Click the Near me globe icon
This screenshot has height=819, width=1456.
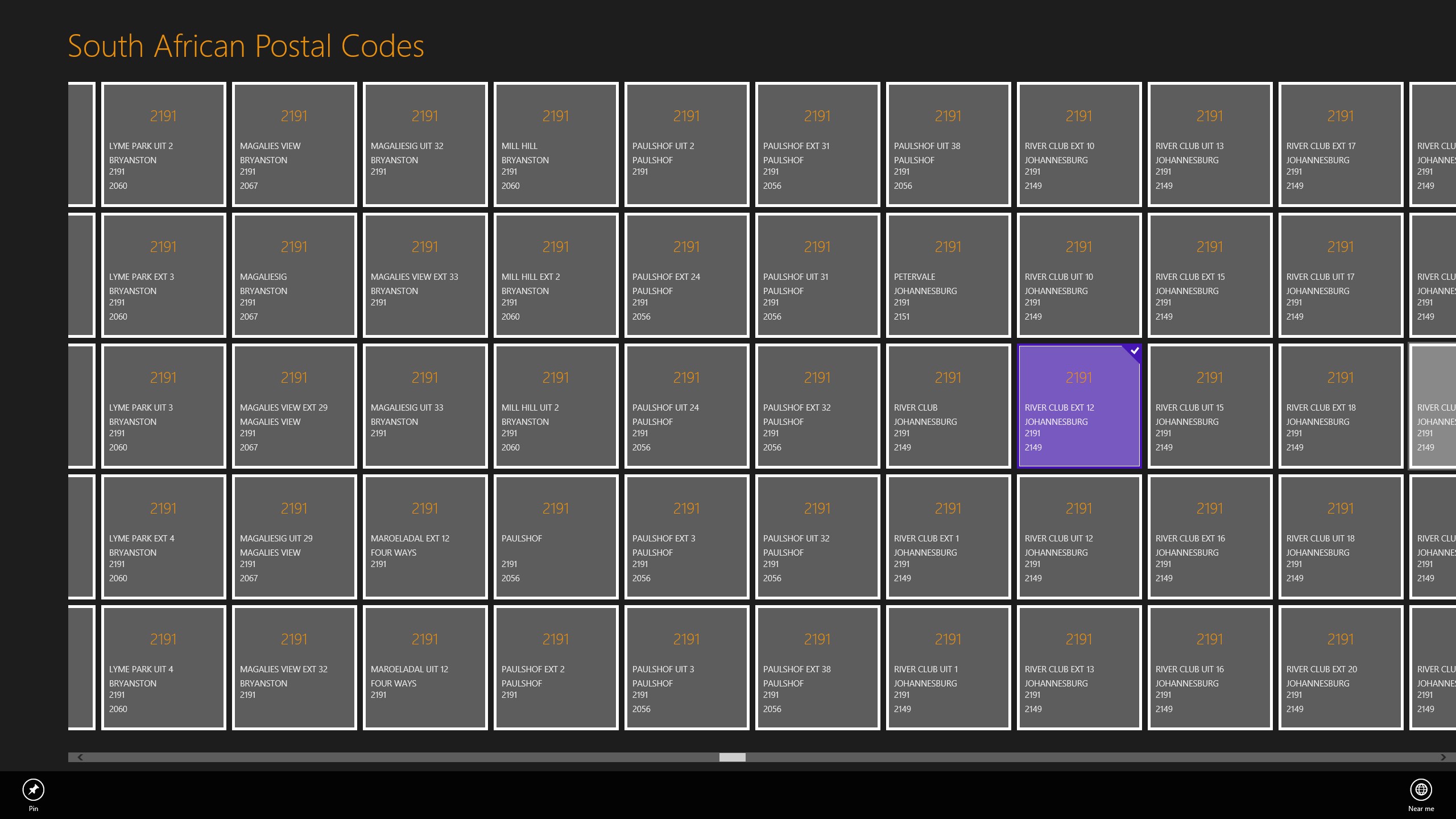(1421, 790)
